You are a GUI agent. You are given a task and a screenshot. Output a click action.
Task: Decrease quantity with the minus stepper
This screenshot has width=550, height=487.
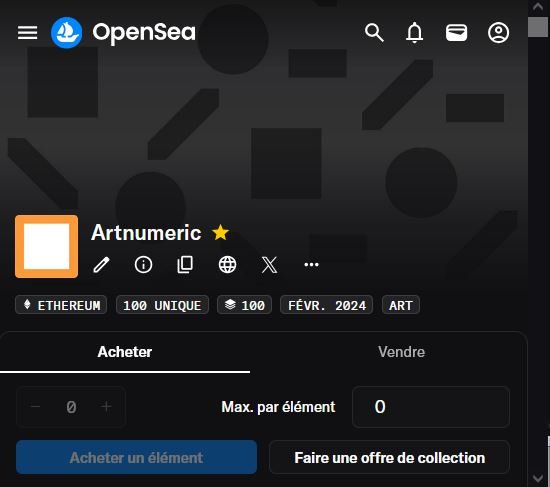pyautogui.click(x=35, y=407)
